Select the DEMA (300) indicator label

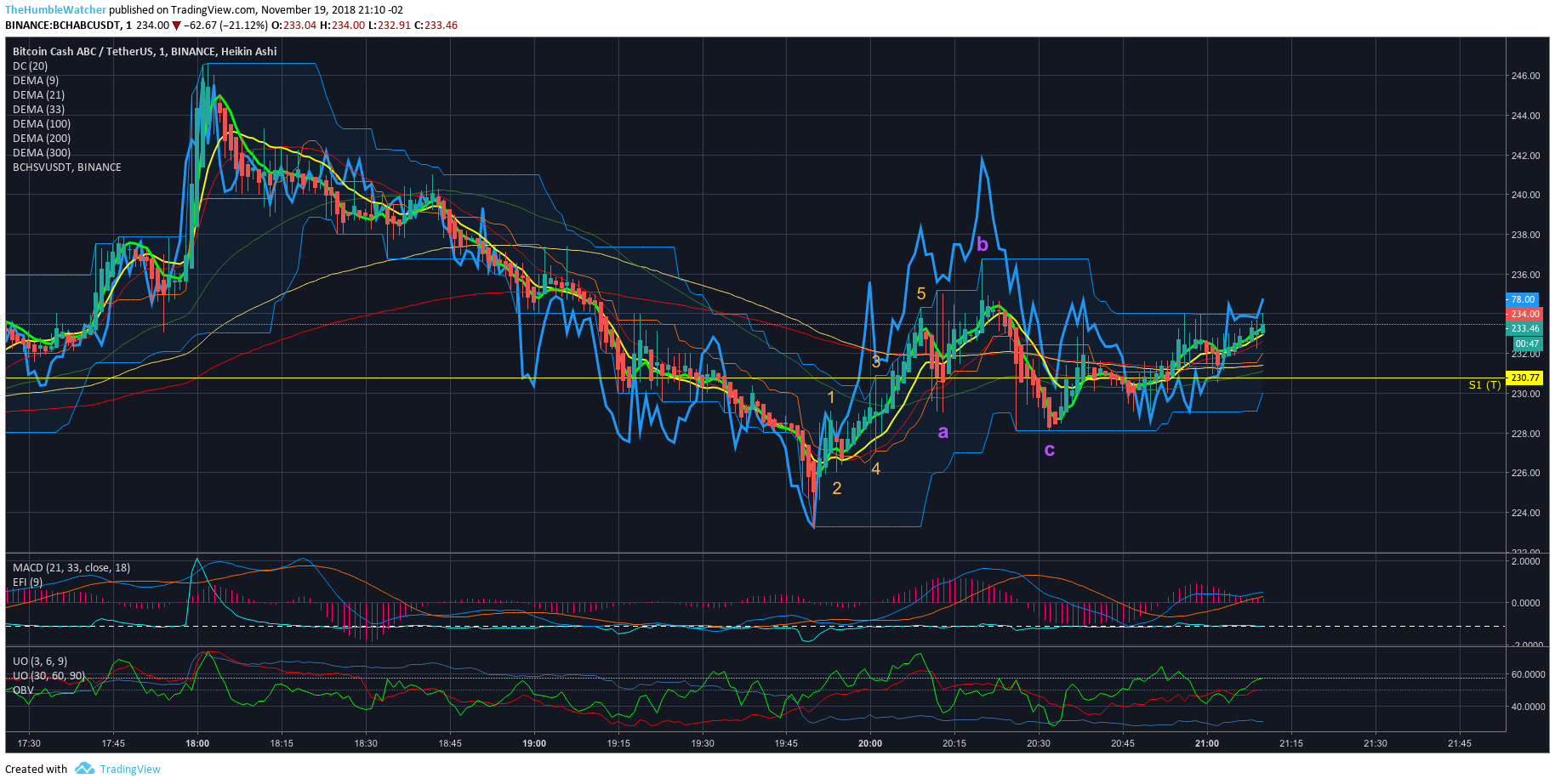42,152
